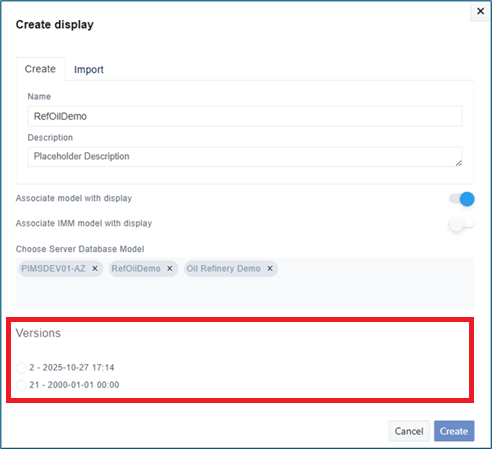492x449 pixels.
Task: Select the Create tab
Action: (x=40, y=69)
